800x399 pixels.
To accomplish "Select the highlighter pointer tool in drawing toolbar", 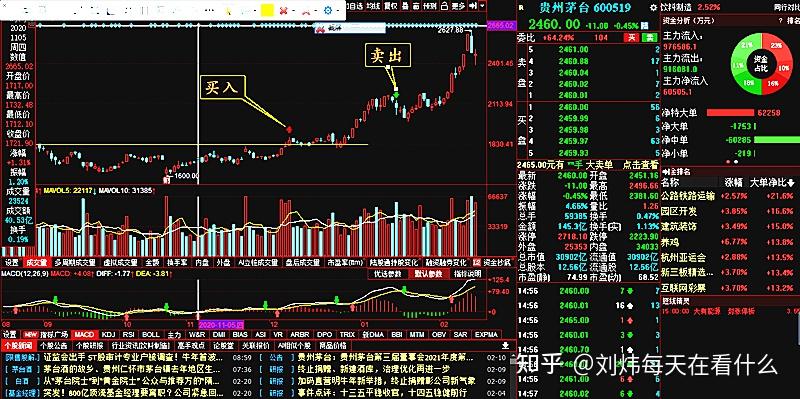I will pos(228,10).
